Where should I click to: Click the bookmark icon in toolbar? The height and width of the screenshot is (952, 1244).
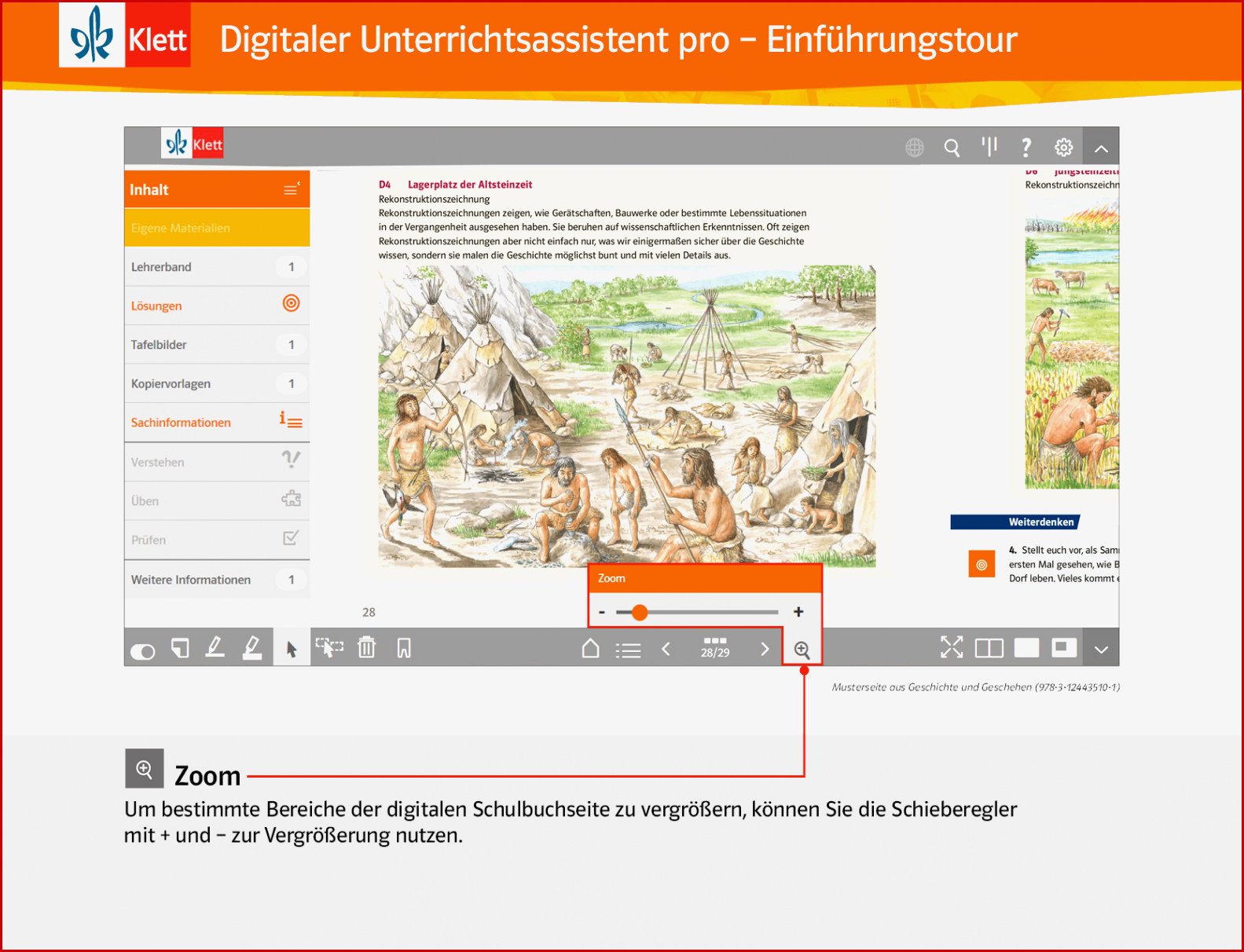point(404,648)
